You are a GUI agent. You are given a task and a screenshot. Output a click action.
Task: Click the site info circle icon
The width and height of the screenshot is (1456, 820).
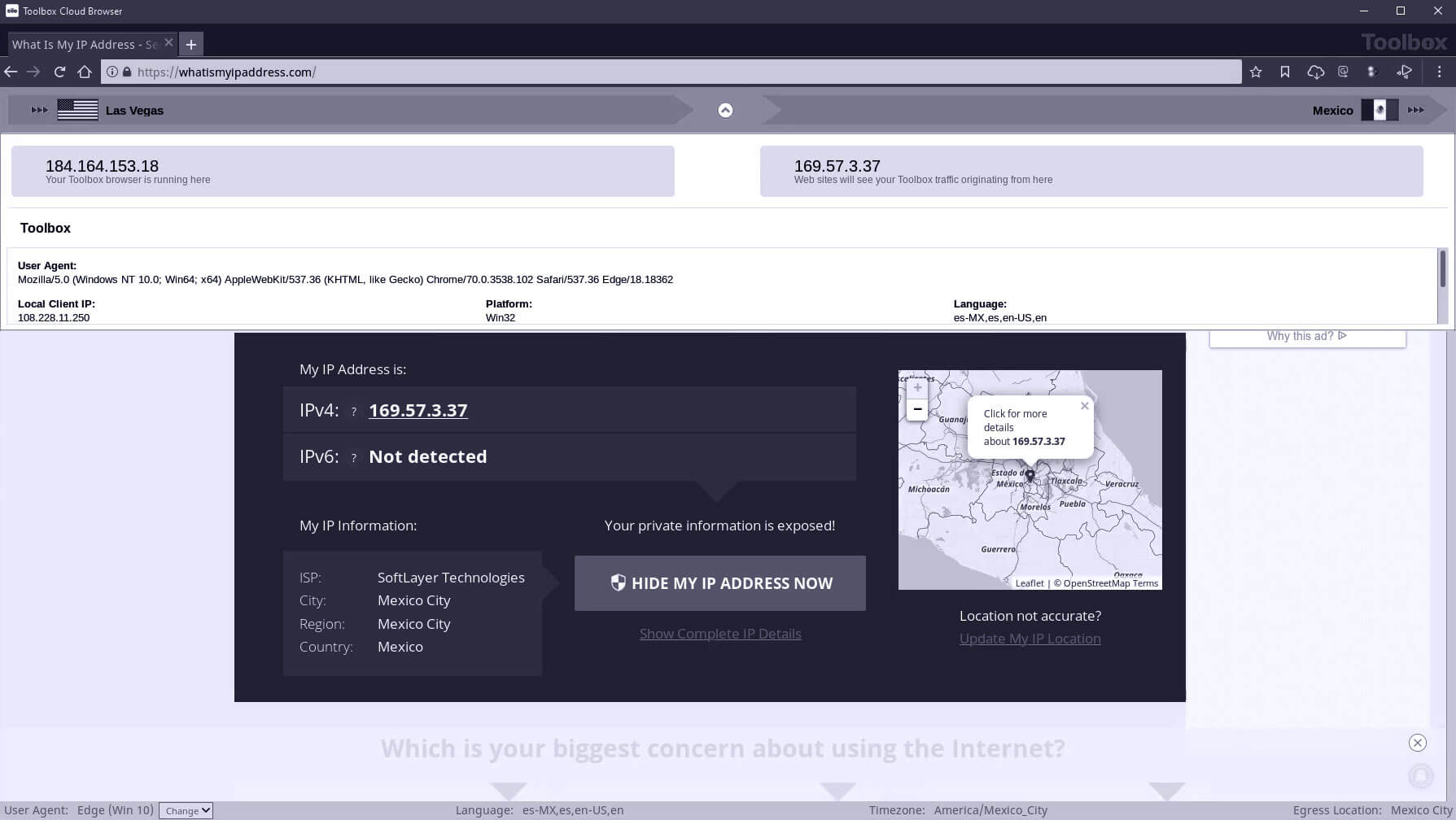(x=112, y=72)
